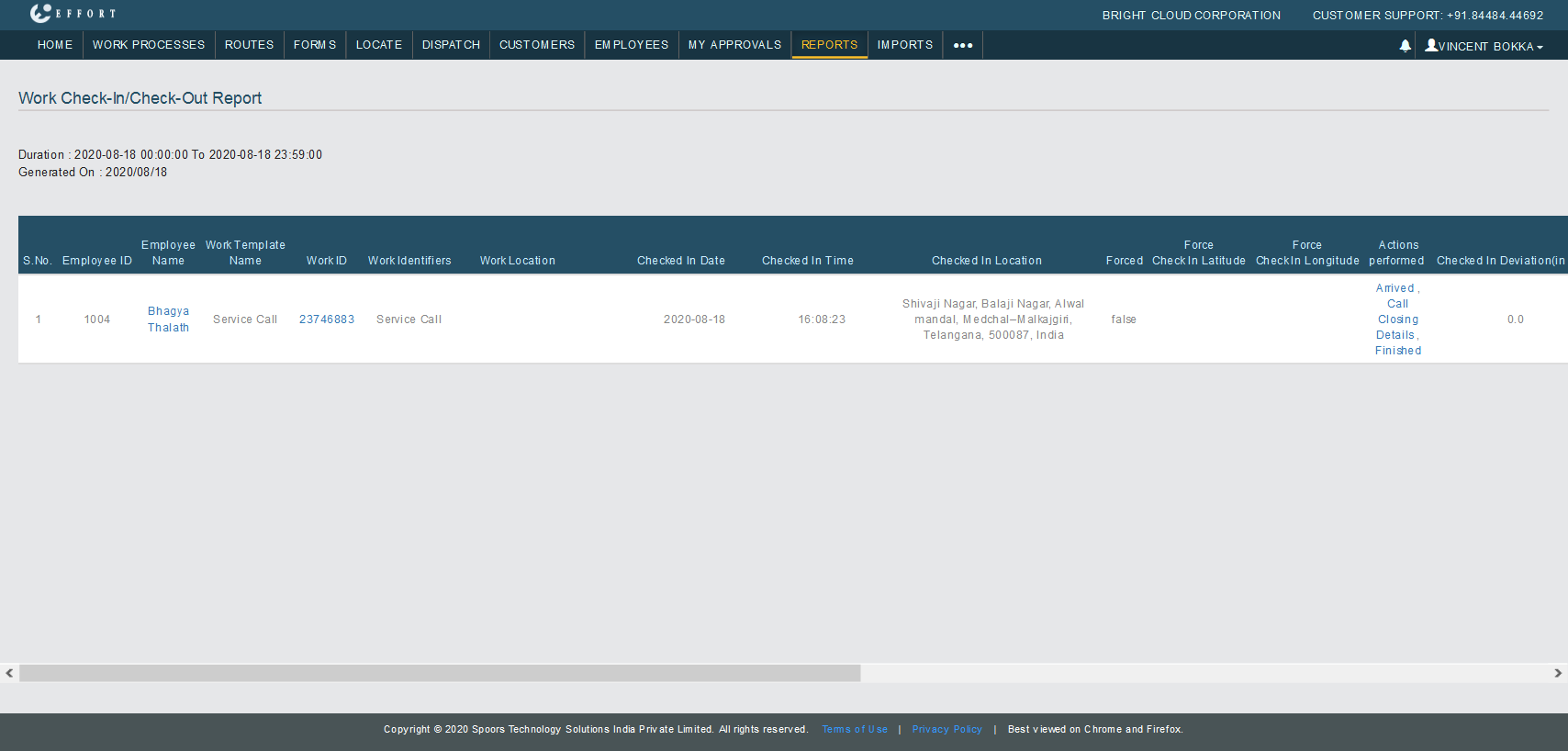Click the Arrived action link

(1394, 288)
